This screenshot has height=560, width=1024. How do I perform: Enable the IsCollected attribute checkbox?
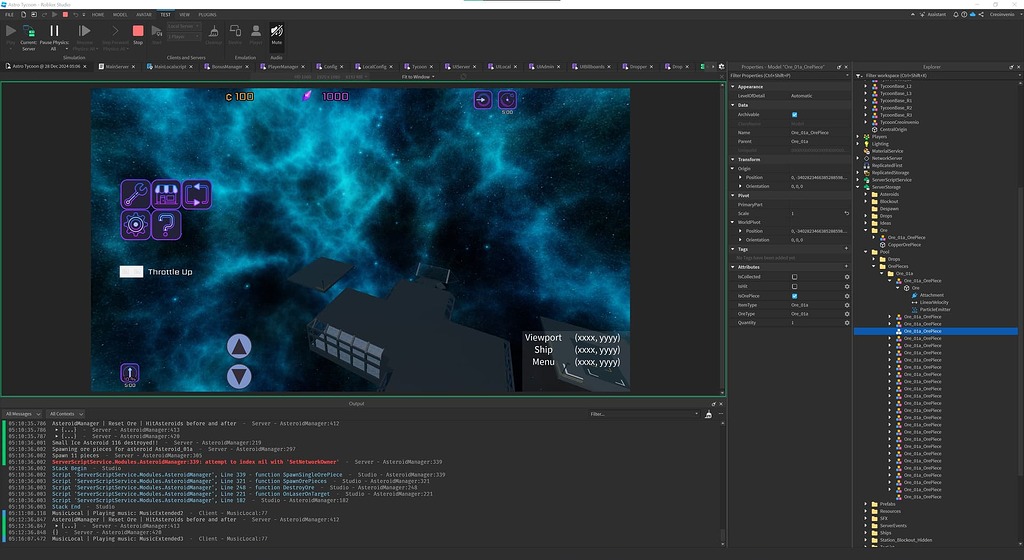(795, 277)
